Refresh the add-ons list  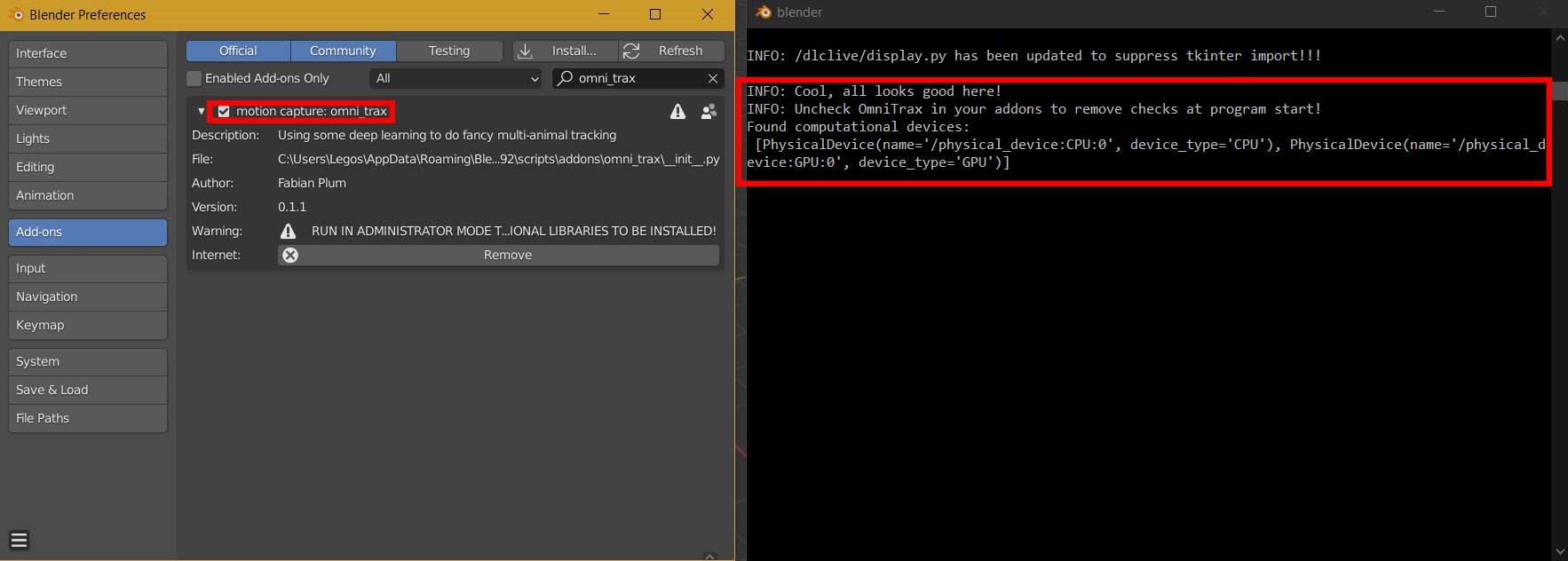click(x=672, y=51)
